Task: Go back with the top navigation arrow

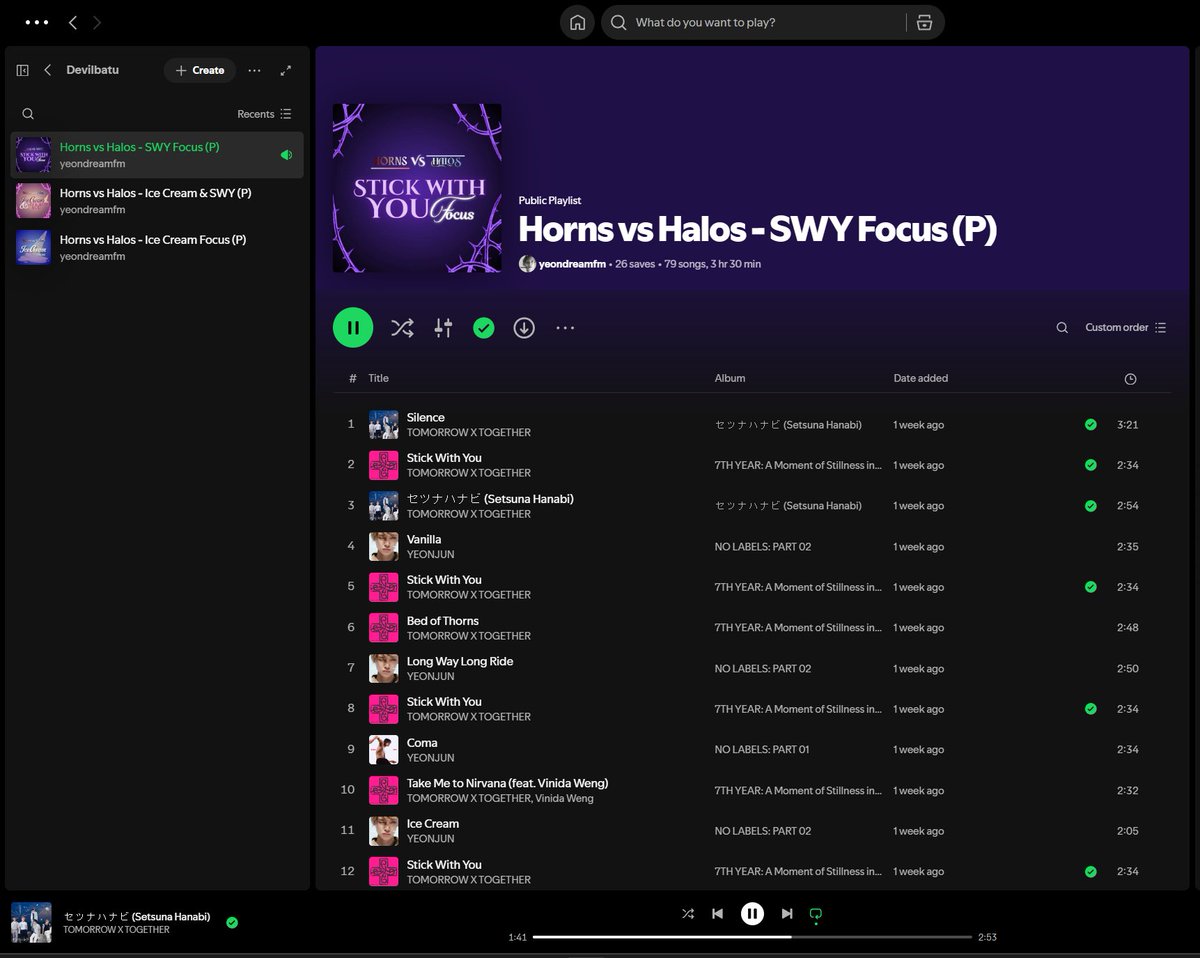Action: pyautogui.click(x=73, y=22)
